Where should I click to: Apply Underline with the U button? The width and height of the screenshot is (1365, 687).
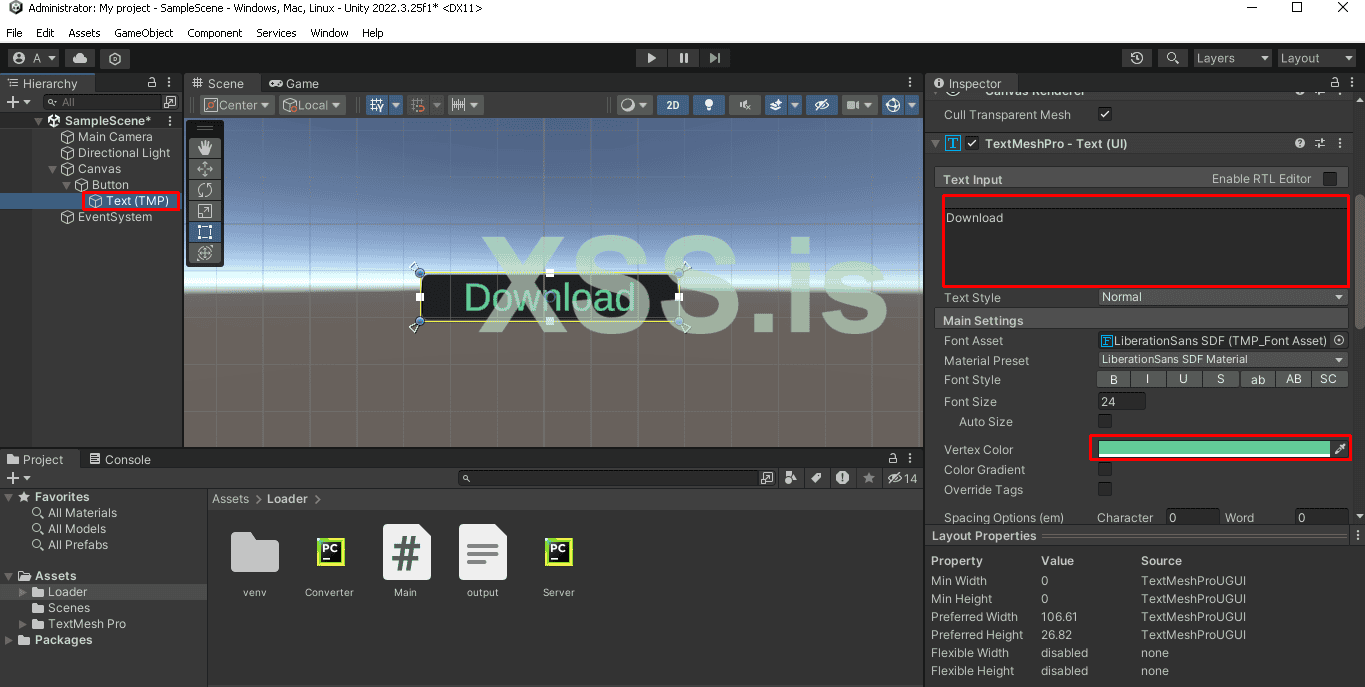pos(1184,379)
